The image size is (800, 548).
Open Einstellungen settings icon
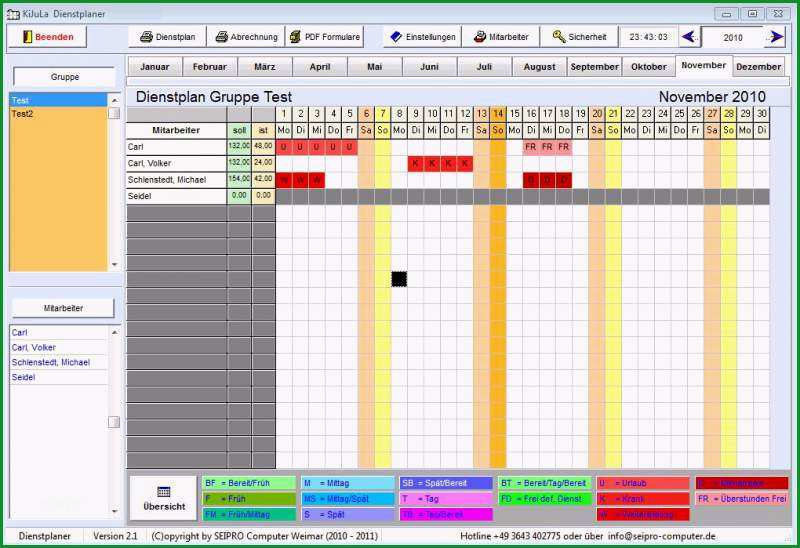[x=396, y=37]
